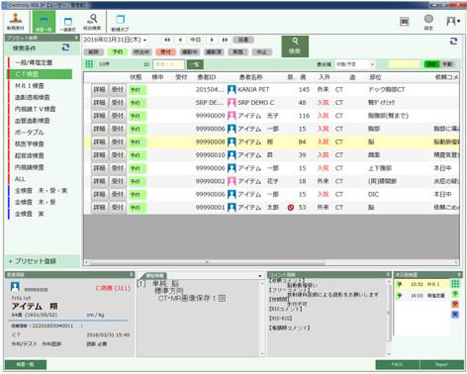Open the user account icon menu
The width and height of the screenshot is (467, 374).
(453, 22)
